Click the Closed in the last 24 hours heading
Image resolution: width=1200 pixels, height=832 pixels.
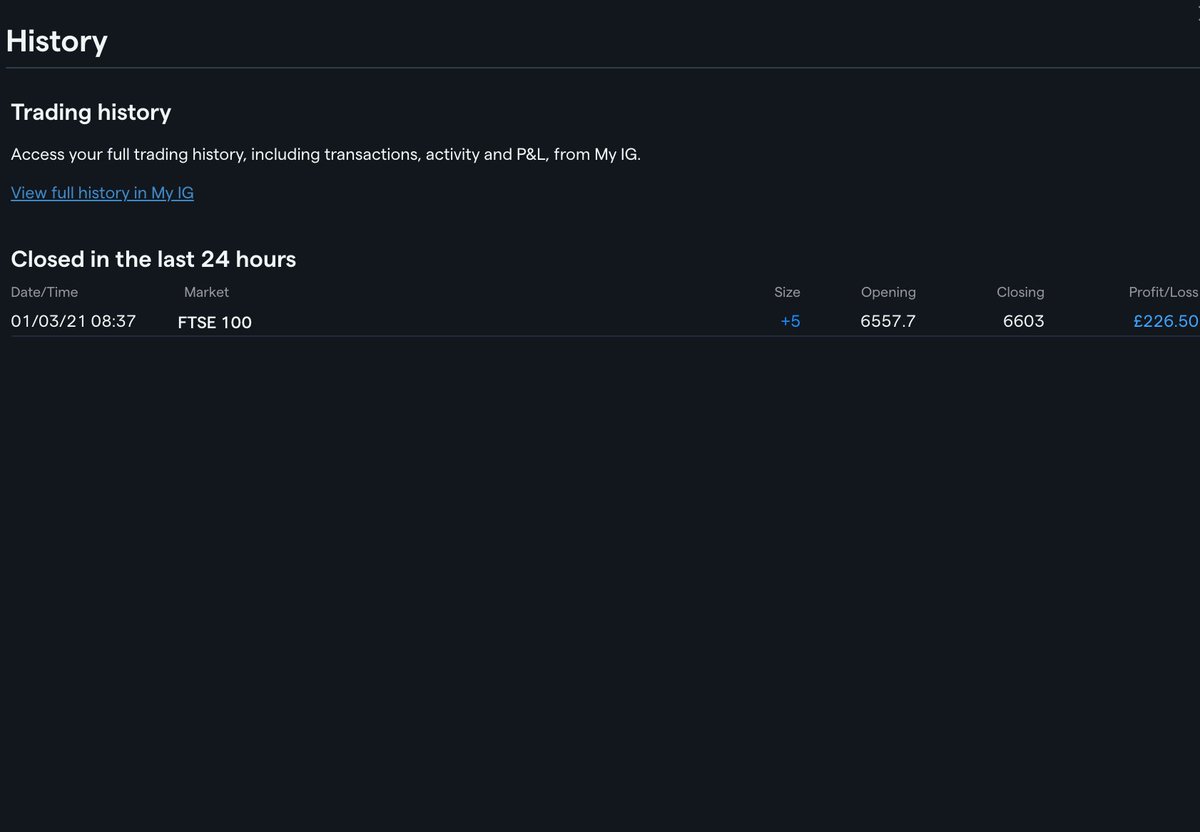(153, 259)
